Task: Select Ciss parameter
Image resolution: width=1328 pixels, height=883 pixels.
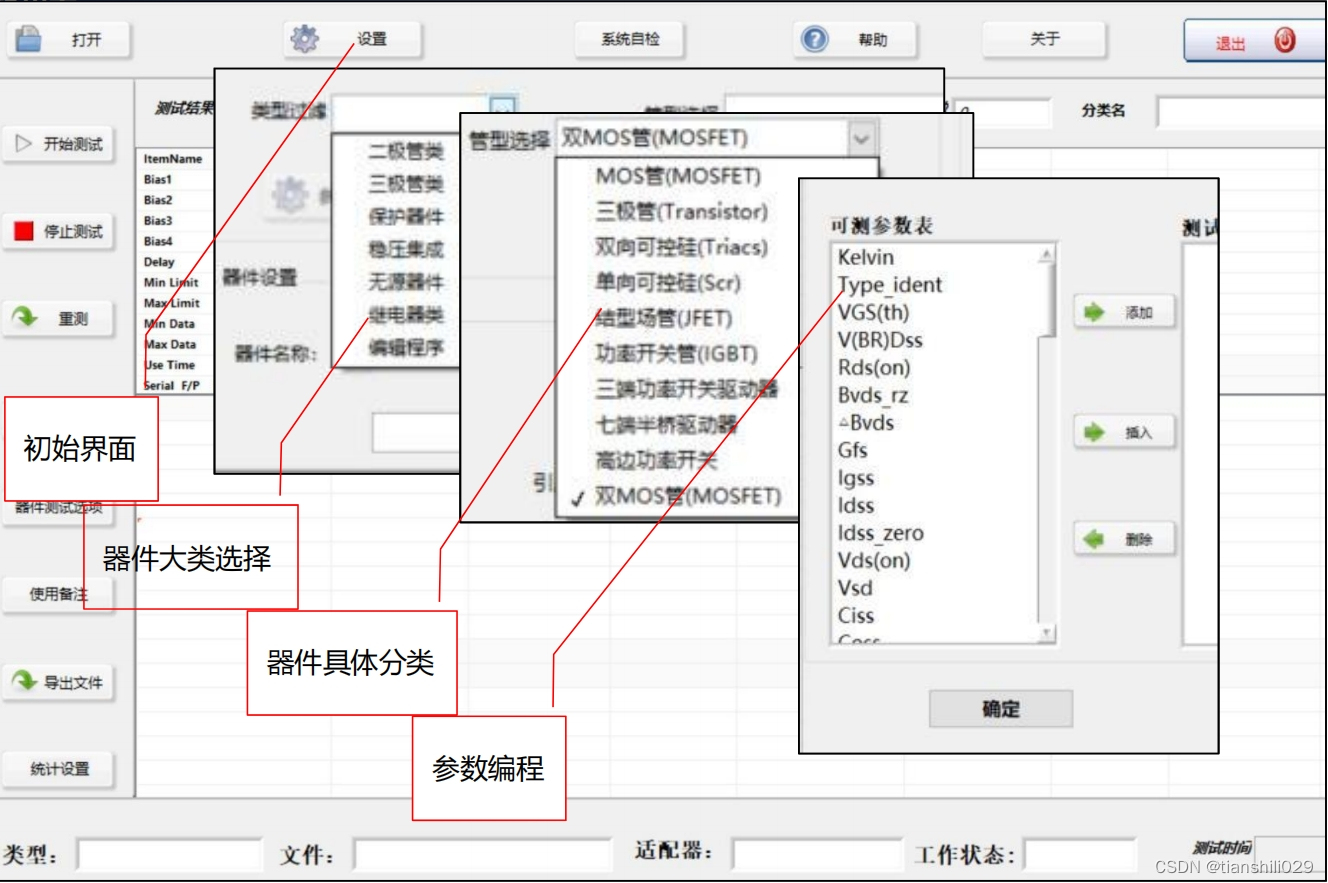Action: (856, 615)
